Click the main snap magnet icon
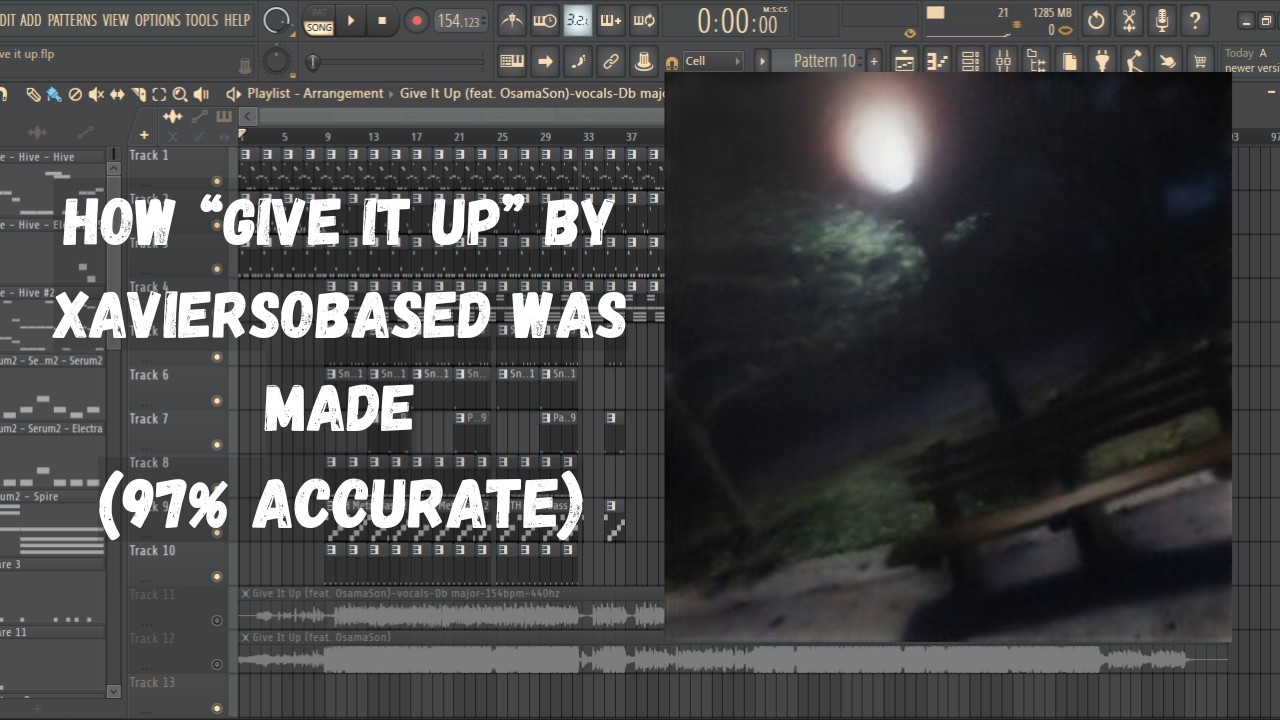 click(672, 63)
